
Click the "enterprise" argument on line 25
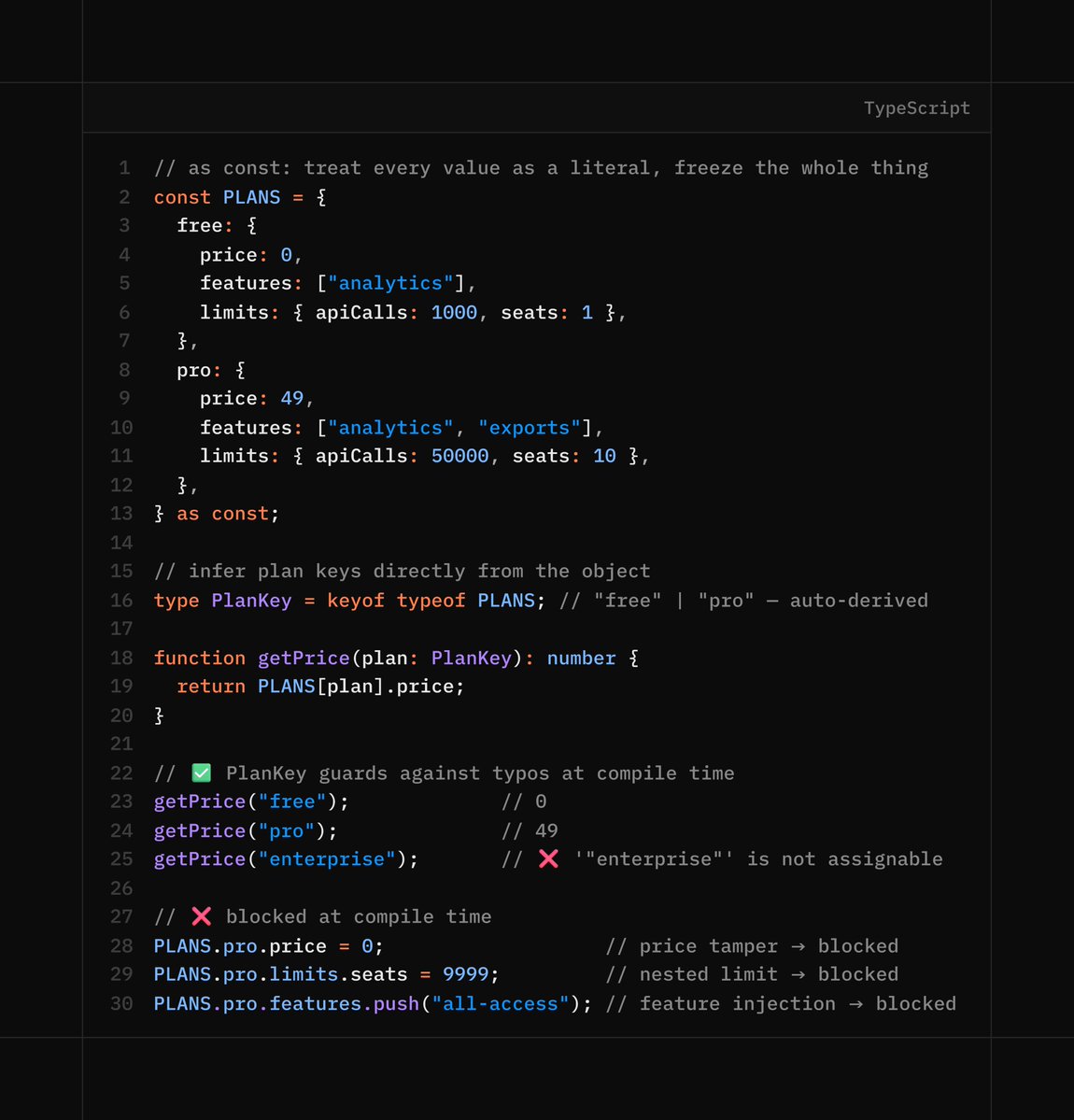tap(327, 859)
